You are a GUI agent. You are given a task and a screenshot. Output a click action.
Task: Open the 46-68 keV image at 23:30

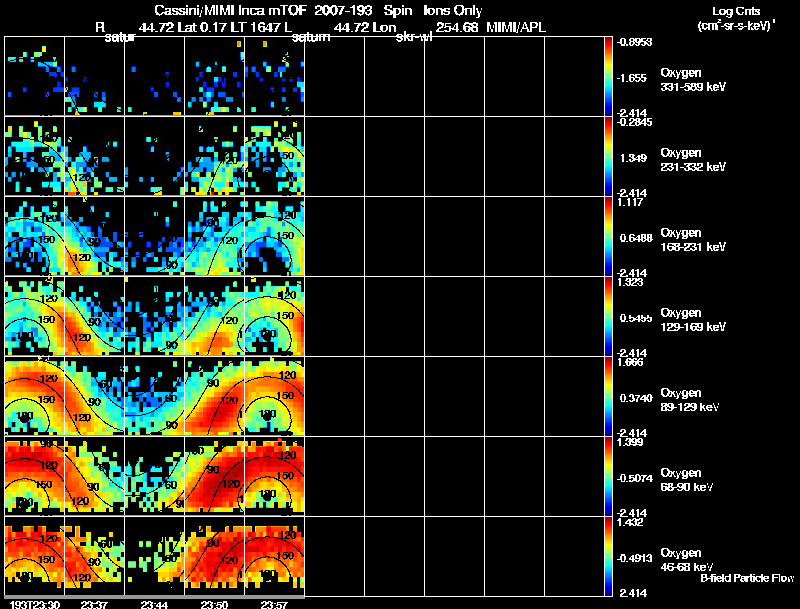click(x=34, y=556)
